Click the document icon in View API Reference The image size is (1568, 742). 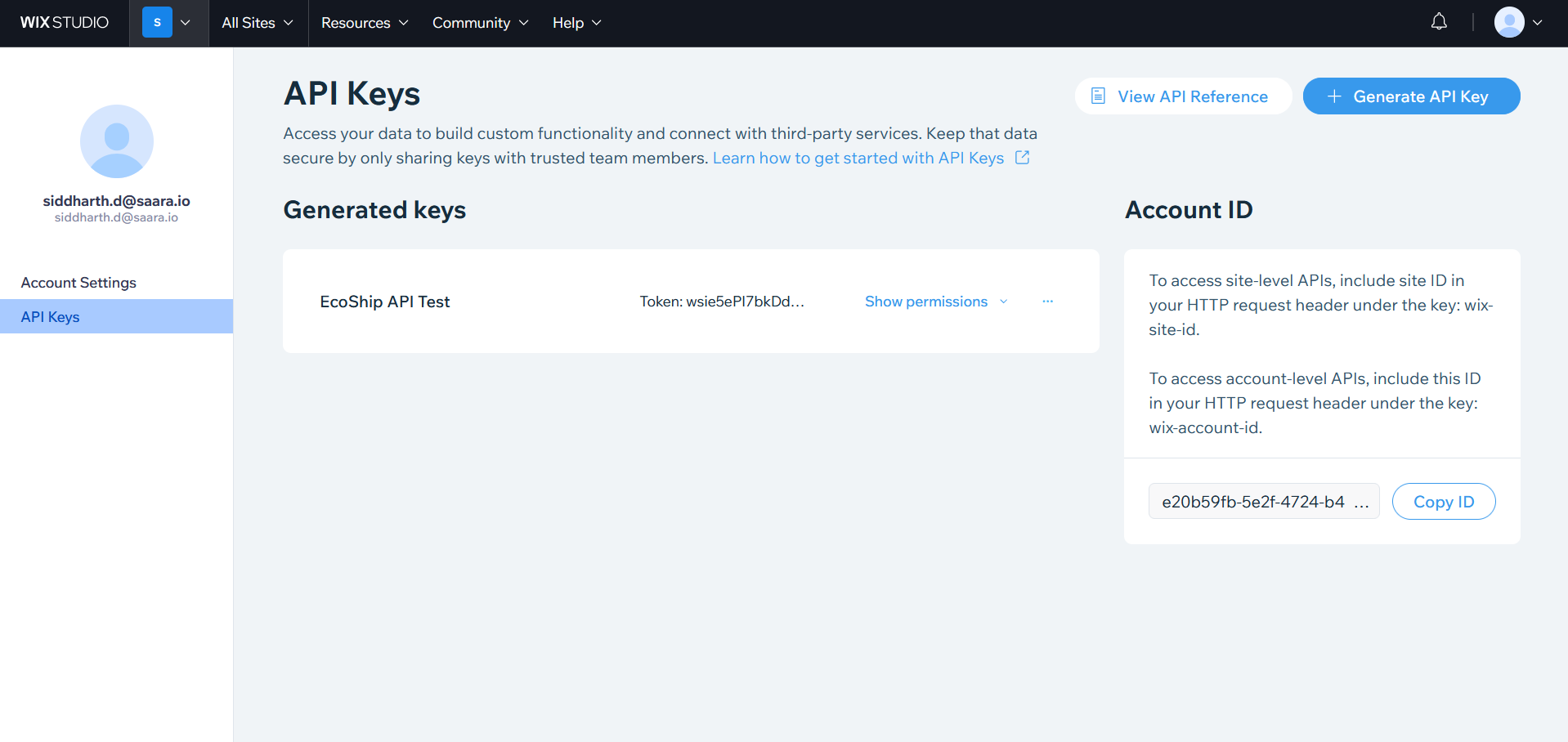[x=1098, y=96]
